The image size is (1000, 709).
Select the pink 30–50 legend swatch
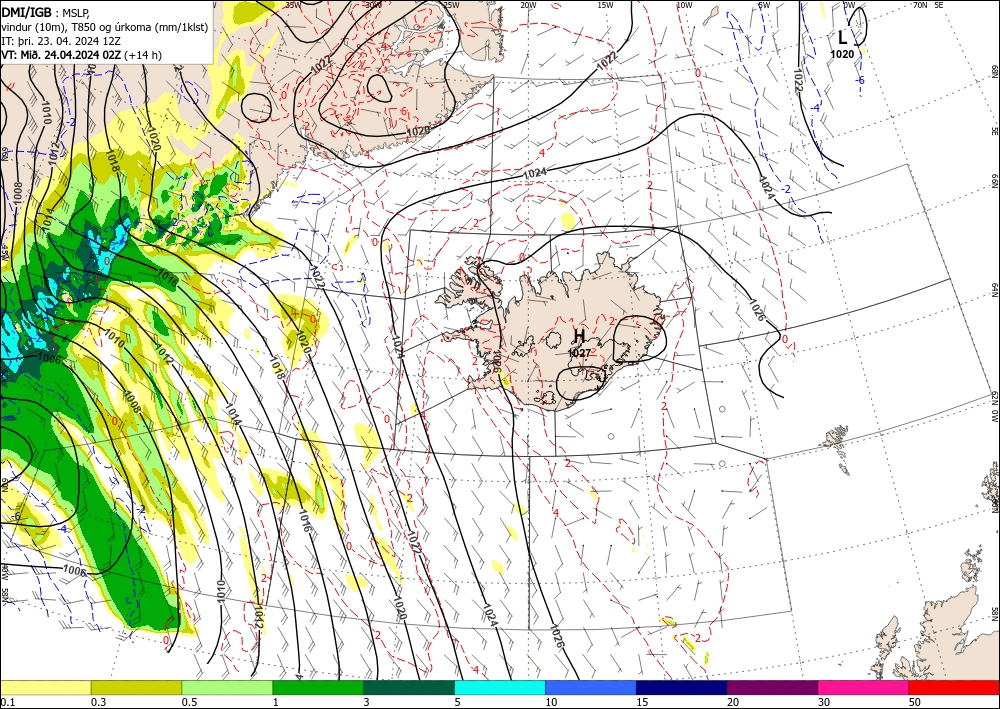pos(864,687)
